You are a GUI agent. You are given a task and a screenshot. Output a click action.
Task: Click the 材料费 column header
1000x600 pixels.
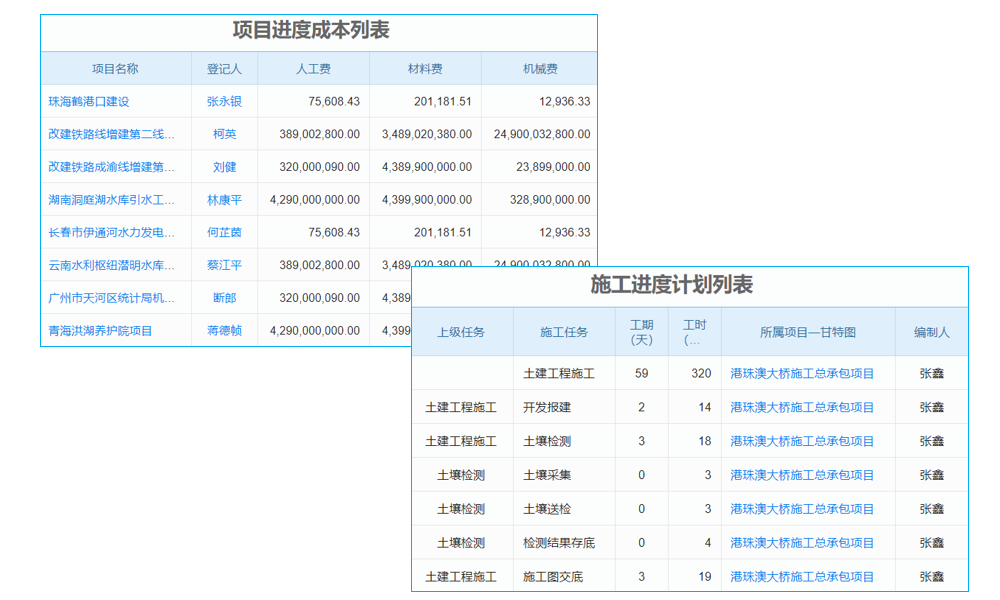pos(424,67)
